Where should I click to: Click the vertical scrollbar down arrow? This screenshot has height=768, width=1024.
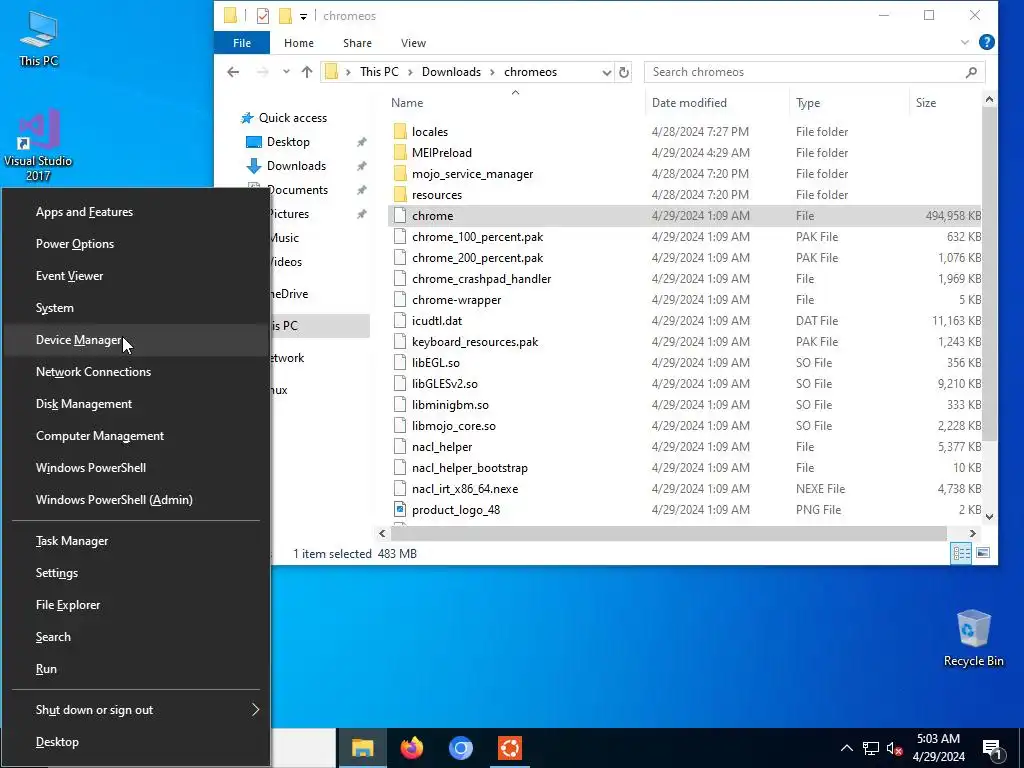click(989, 517)
